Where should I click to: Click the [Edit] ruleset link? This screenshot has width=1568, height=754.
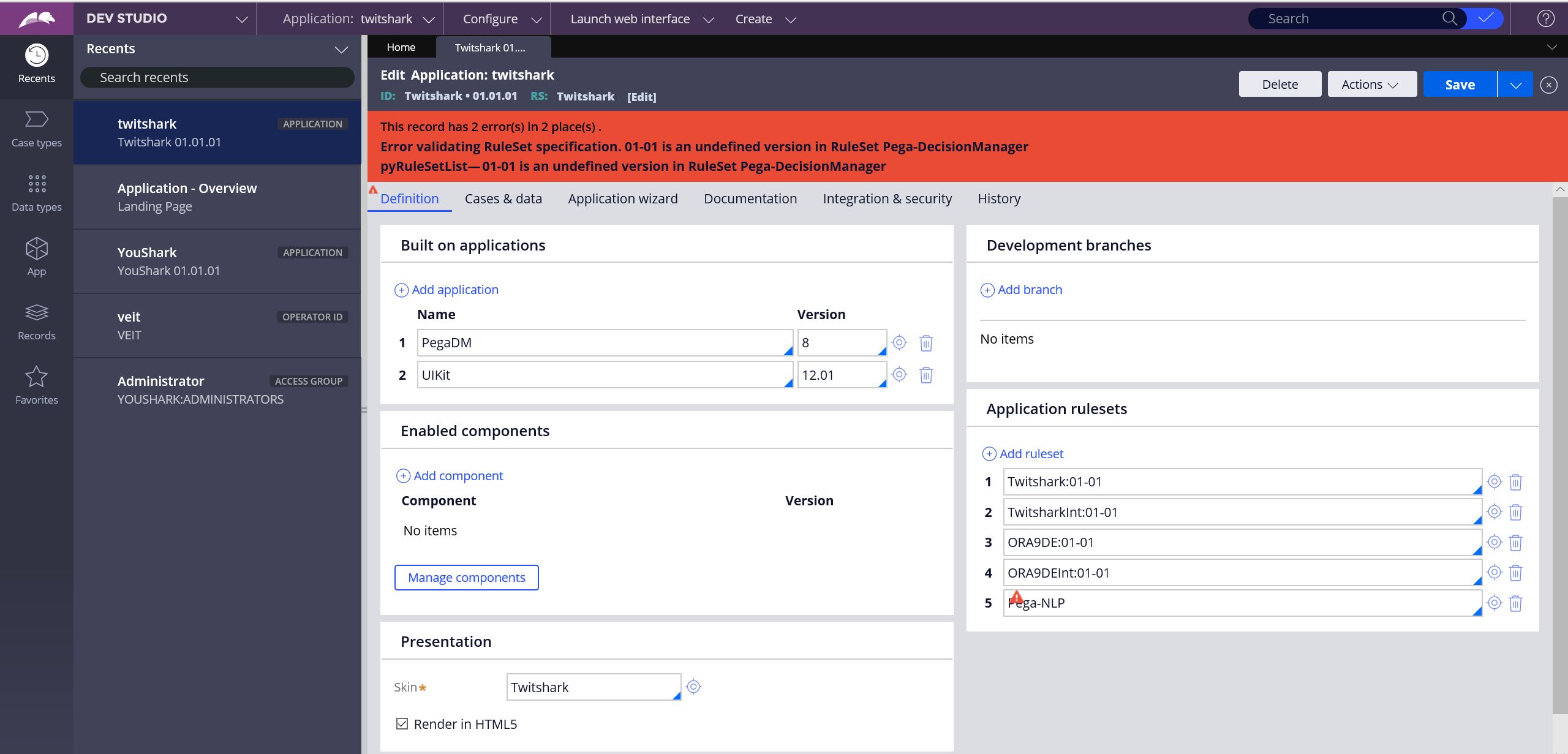641,97
